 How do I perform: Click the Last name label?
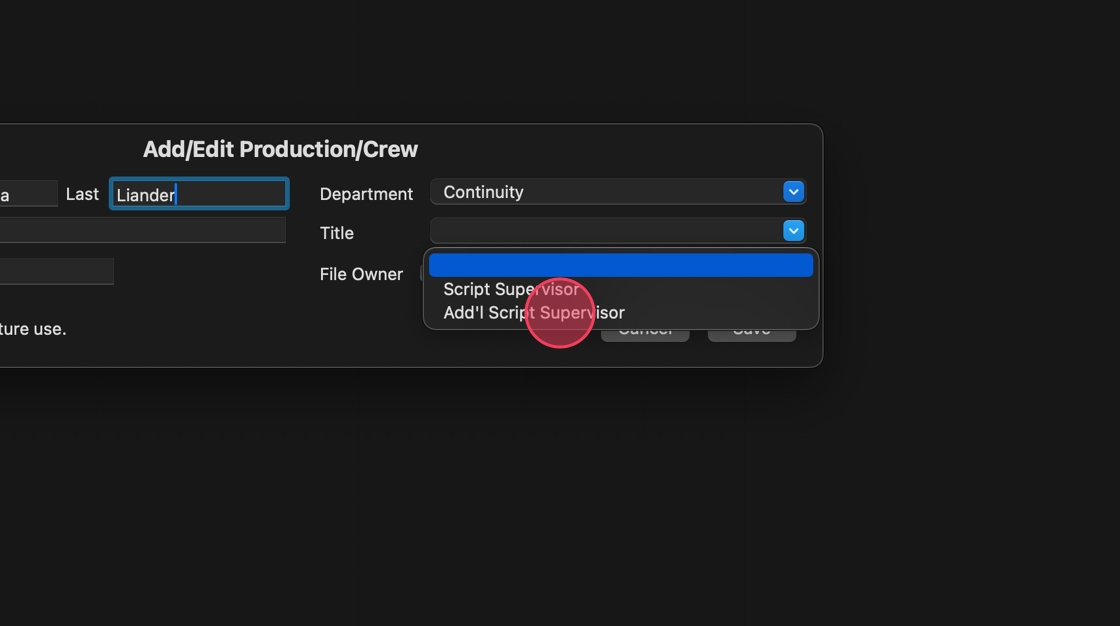pyautogui.click(x=82, y=194)
